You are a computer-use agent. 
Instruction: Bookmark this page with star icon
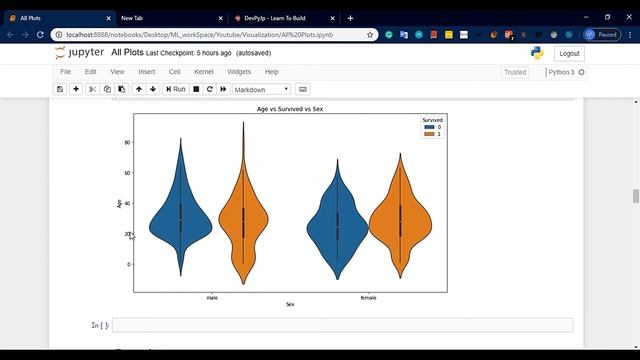click(x=370, y=35)
